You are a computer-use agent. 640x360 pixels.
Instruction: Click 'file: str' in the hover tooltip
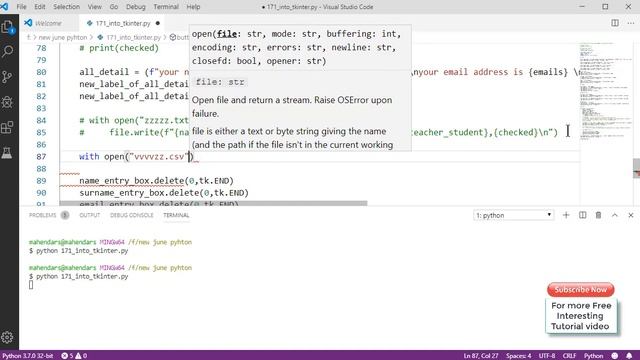click(220, 82)
